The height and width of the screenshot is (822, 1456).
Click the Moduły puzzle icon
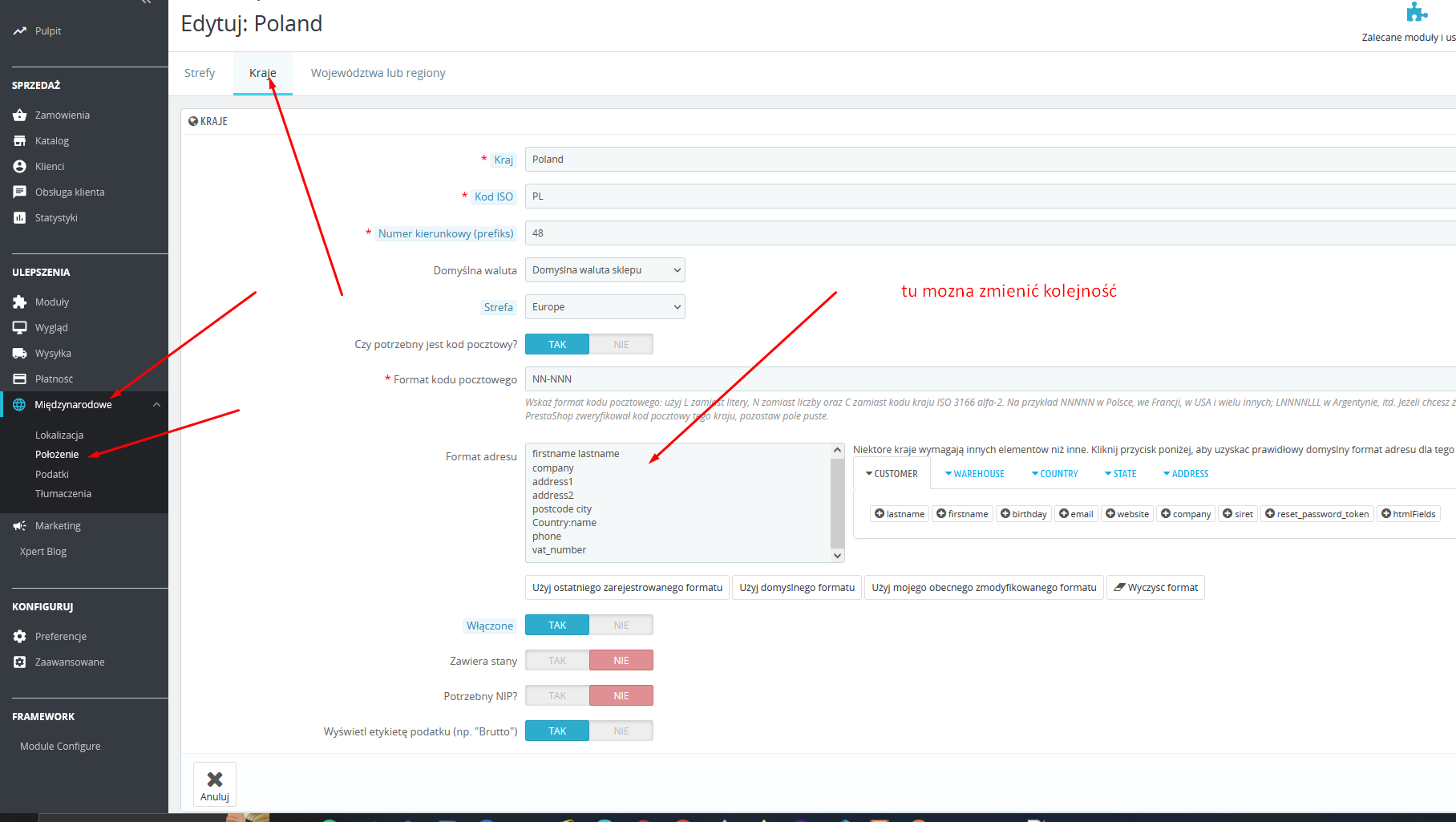pos(20,302)
